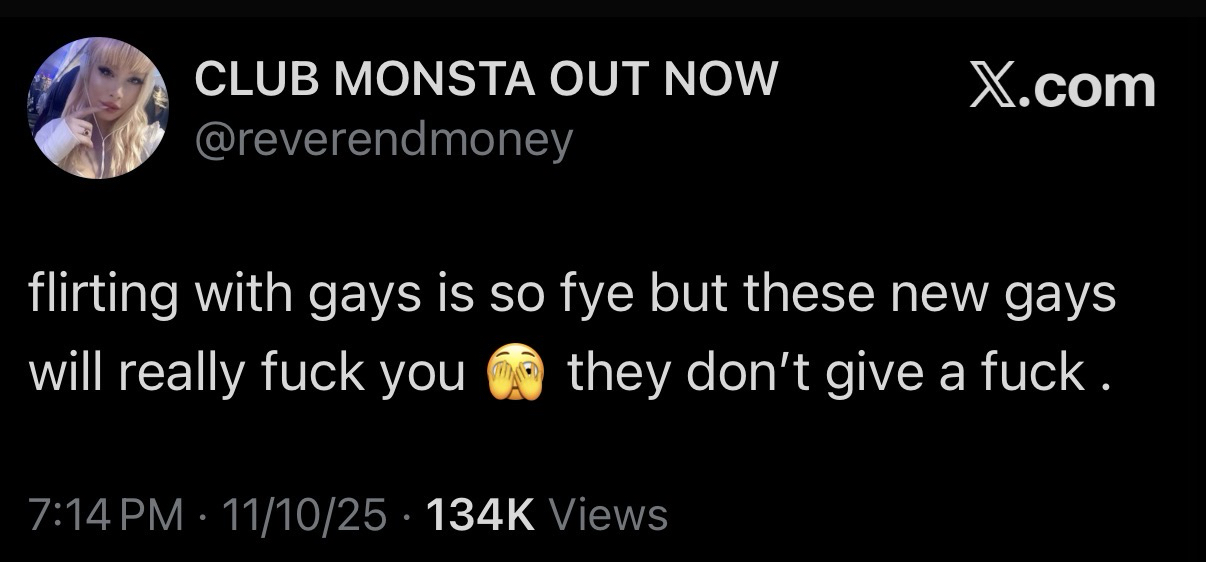Open the blonde profile avatar picture
The height and width of the screenshot is (562, 1206).
97,108
